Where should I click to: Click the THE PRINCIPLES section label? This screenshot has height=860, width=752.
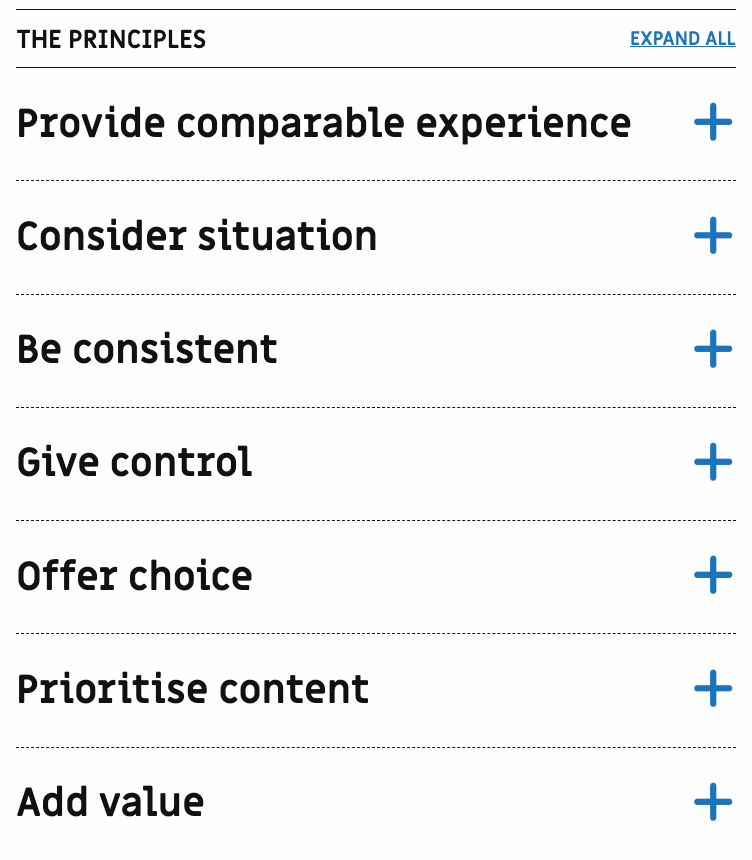(x=111, y=40)
